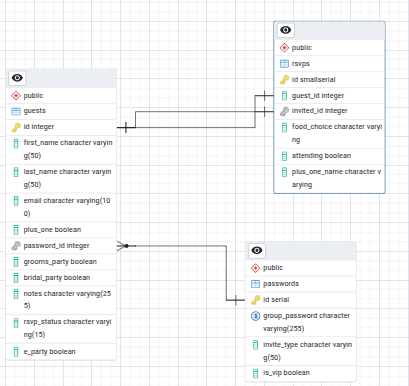Viewport: 409px width, 386px height.
Task: Click the column icon for guest_id integer
Action: pyautogui.click(x=284, y=96)
